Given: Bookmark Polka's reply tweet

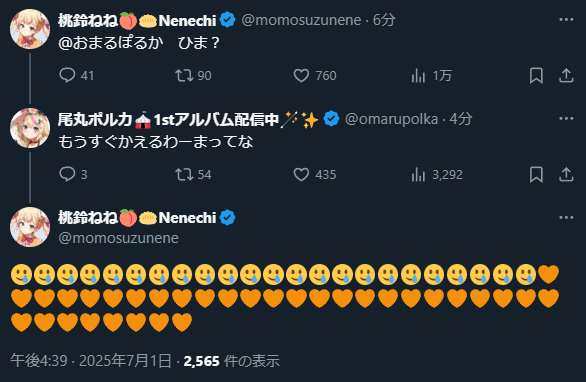Looking at the screenshot, I should point(536,174).
